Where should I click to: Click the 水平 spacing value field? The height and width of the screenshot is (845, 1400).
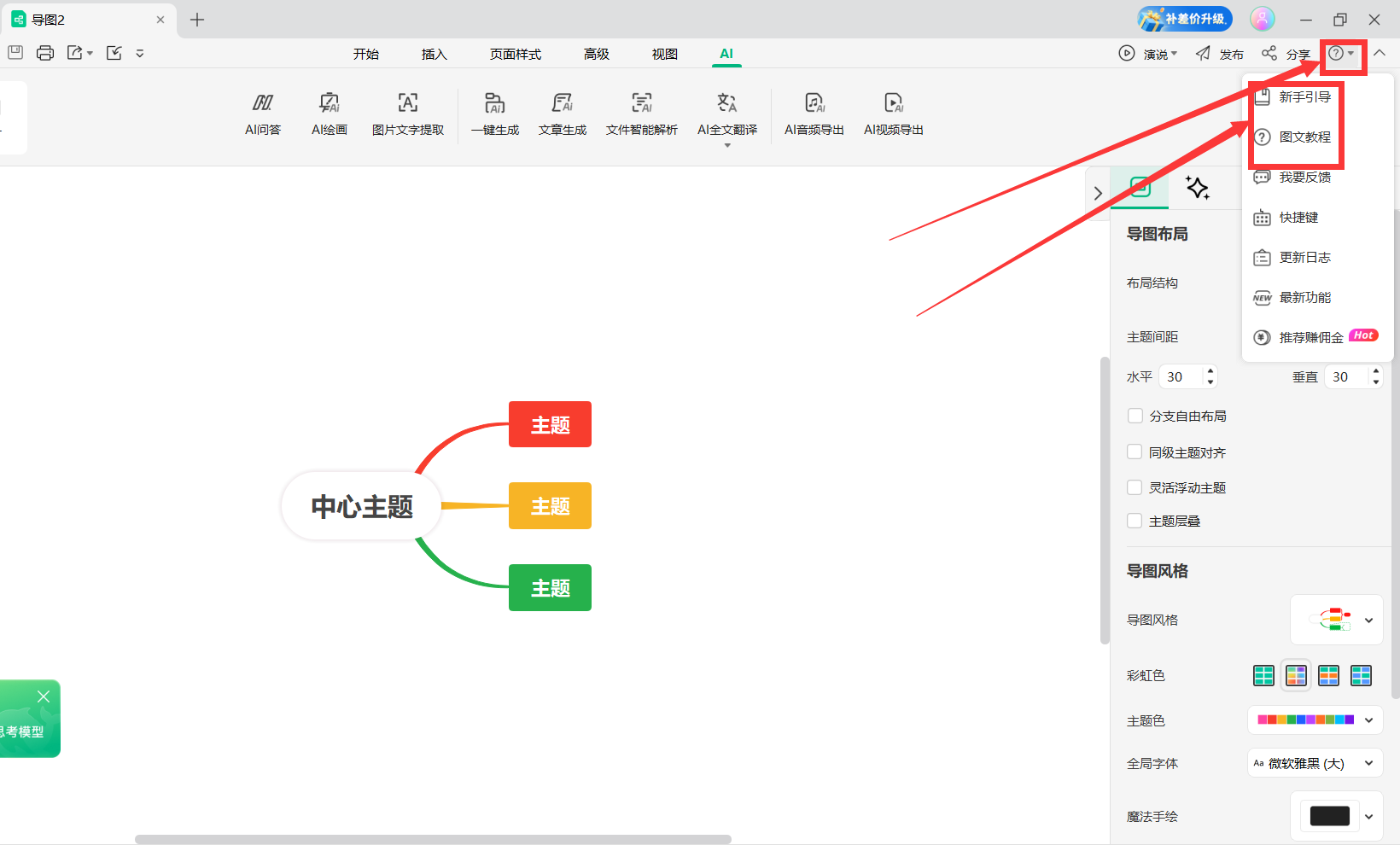pyautogui.click(x=1181, y=376)
